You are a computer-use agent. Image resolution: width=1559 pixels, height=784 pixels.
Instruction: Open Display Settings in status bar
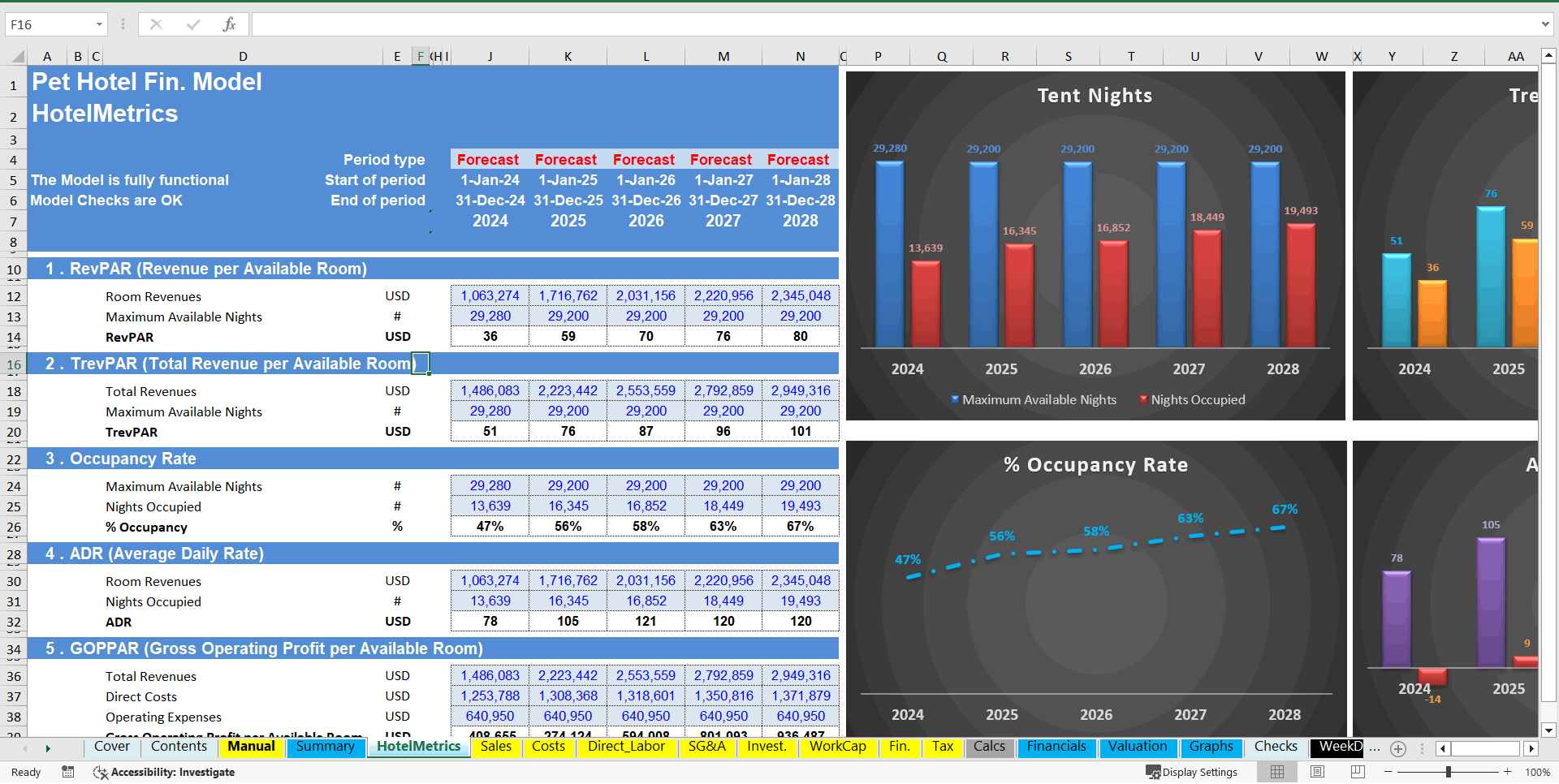(x=1191, y=772)
